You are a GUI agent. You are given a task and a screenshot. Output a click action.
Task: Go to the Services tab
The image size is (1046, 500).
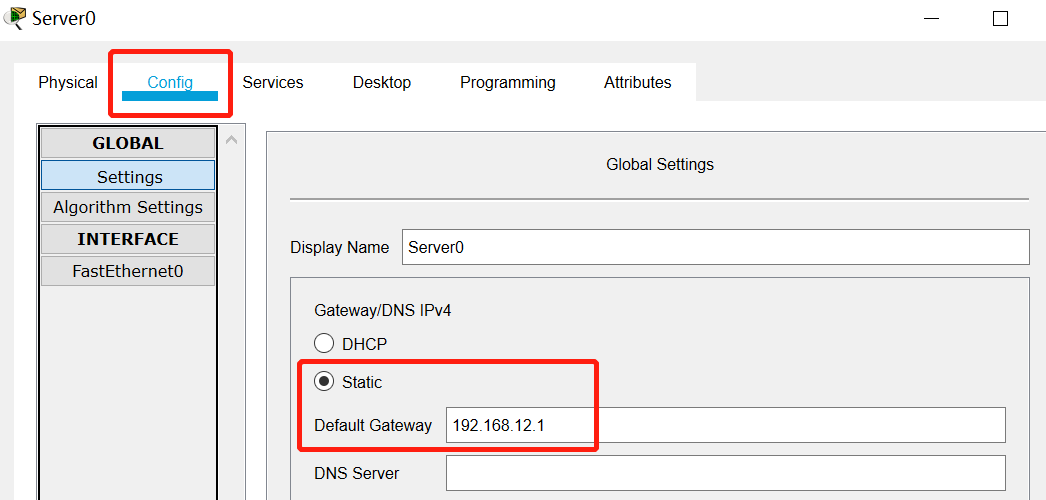(x=273, y=83)
